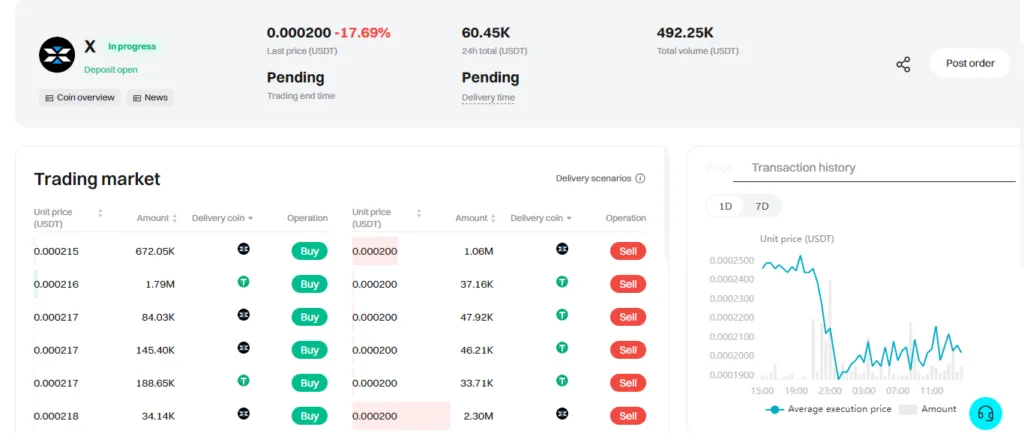Screen dimensions: 1024x433
Task: Sell into the 33.71K order
Action: click(x=628, y=383)
